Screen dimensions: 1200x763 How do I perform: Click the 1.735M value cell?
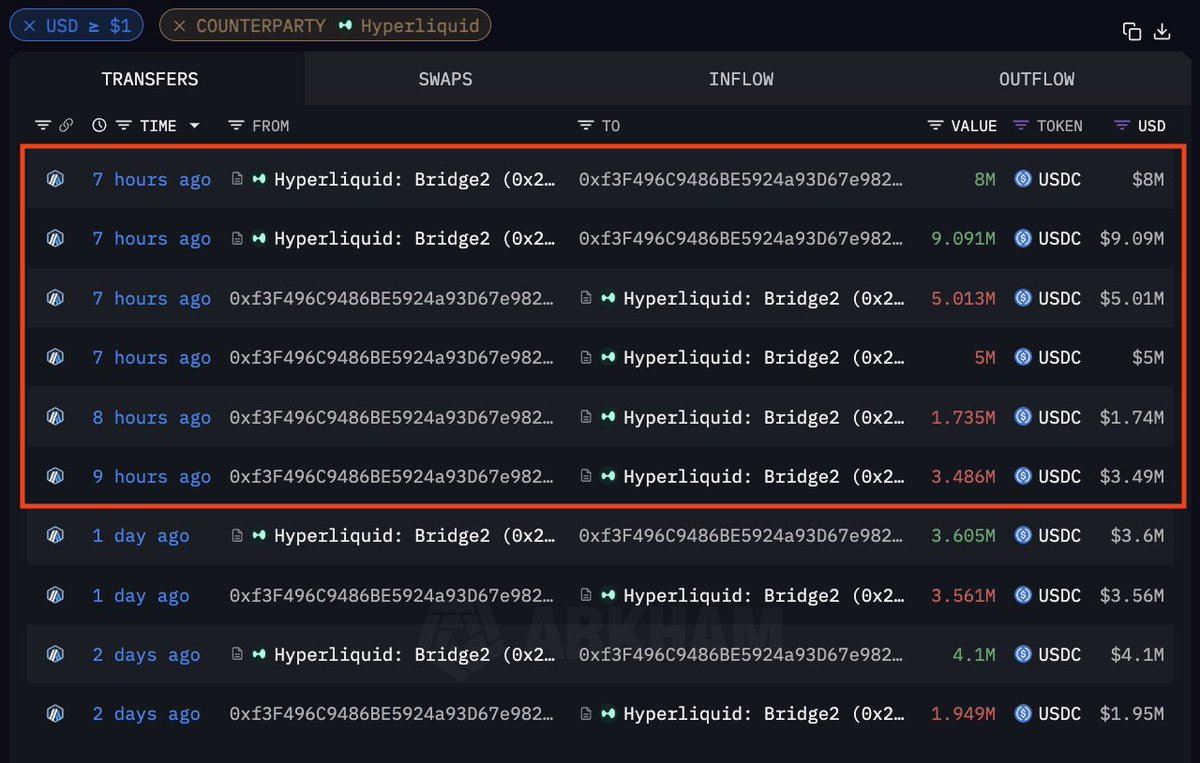[963, 417]
